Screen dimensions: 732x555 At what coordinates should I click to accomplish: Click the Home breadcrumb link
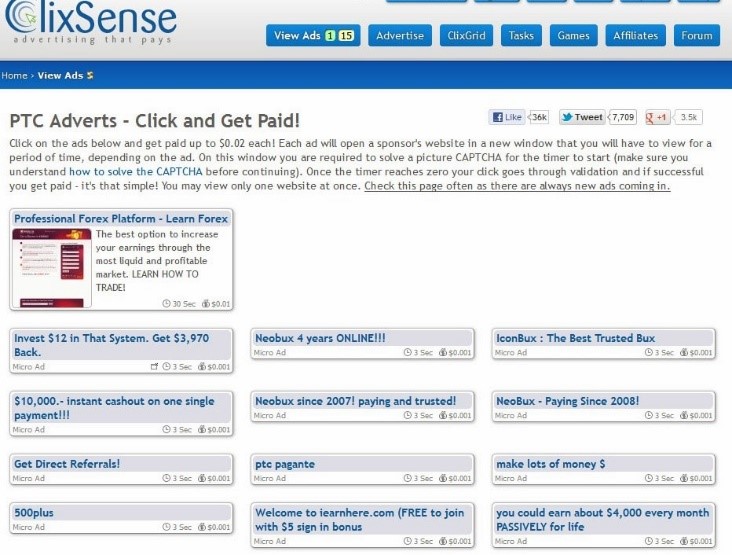14,76
